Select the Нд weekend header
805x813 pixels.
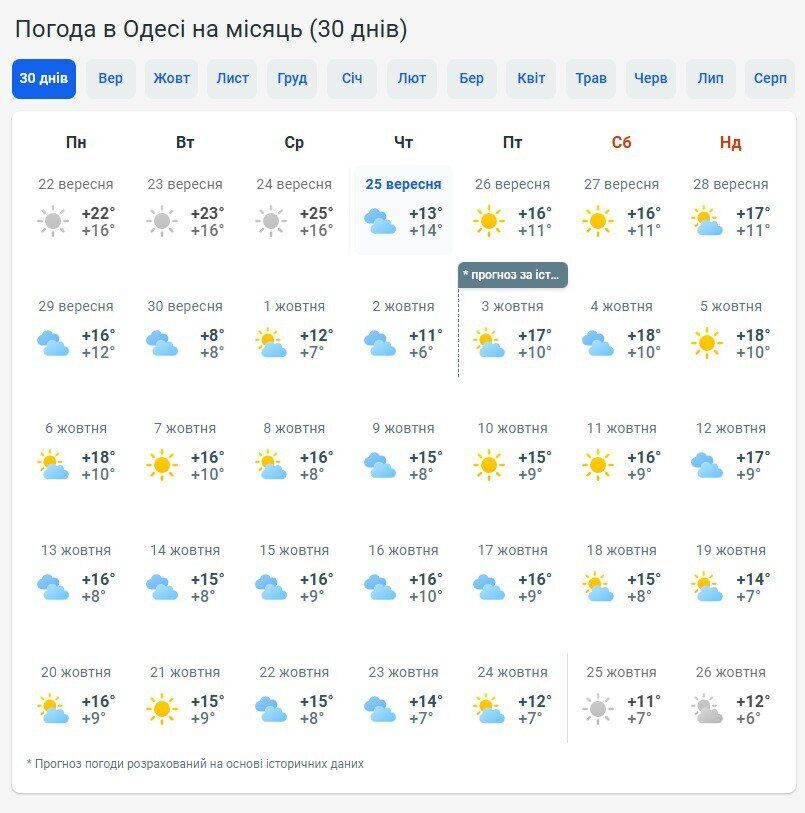(x=729, y=142)
